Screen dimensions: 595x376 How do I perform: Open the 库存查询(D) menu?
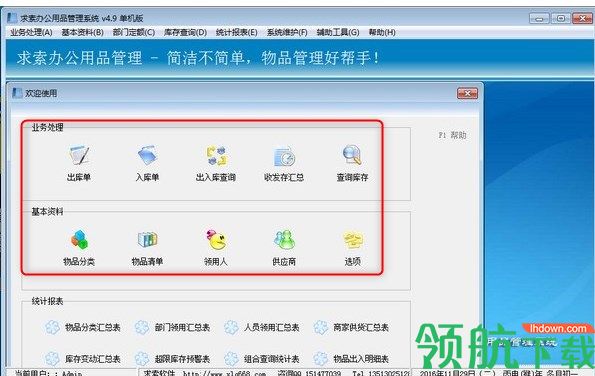(x=185, y=33)
